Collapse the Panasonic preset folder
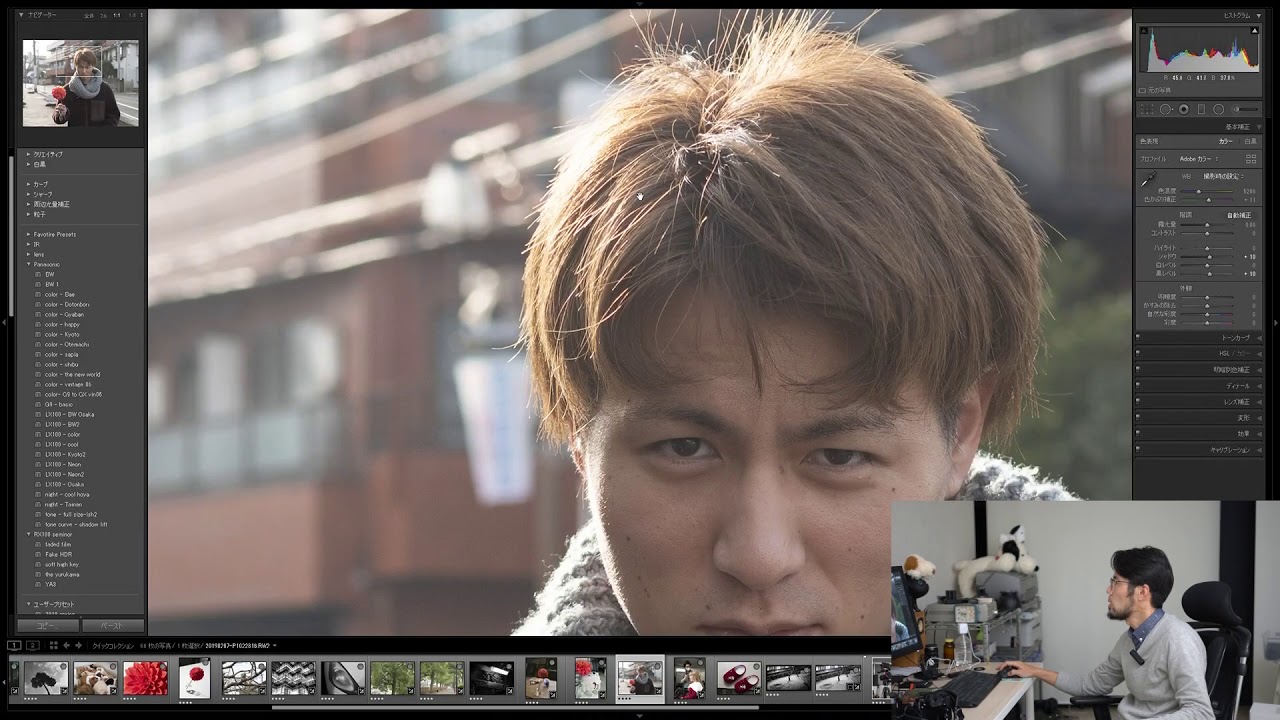The height and width of the screenshot is (720, 1280). coord(28,264)
